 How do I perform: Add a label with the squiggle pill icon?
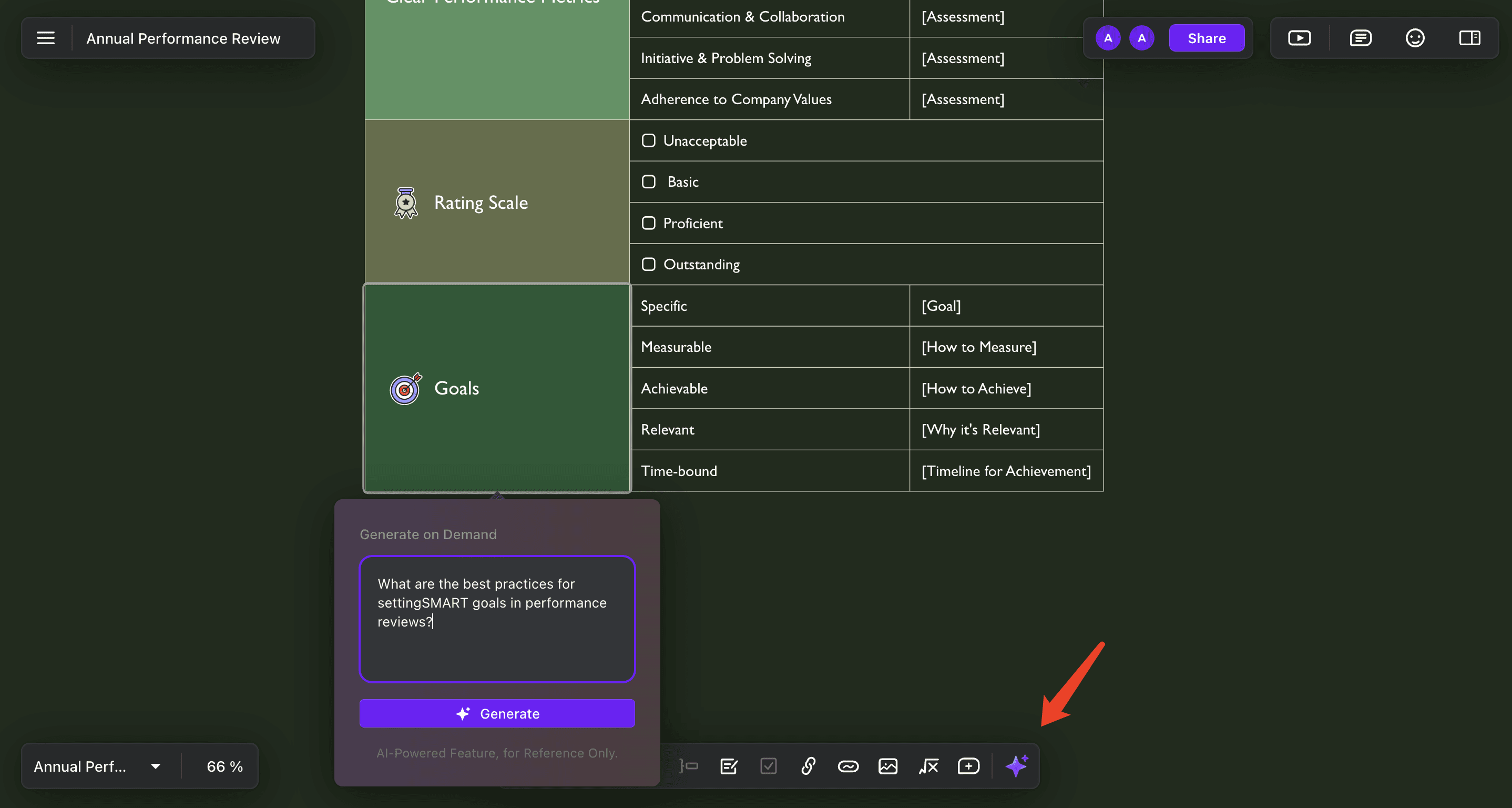(848, 766)
